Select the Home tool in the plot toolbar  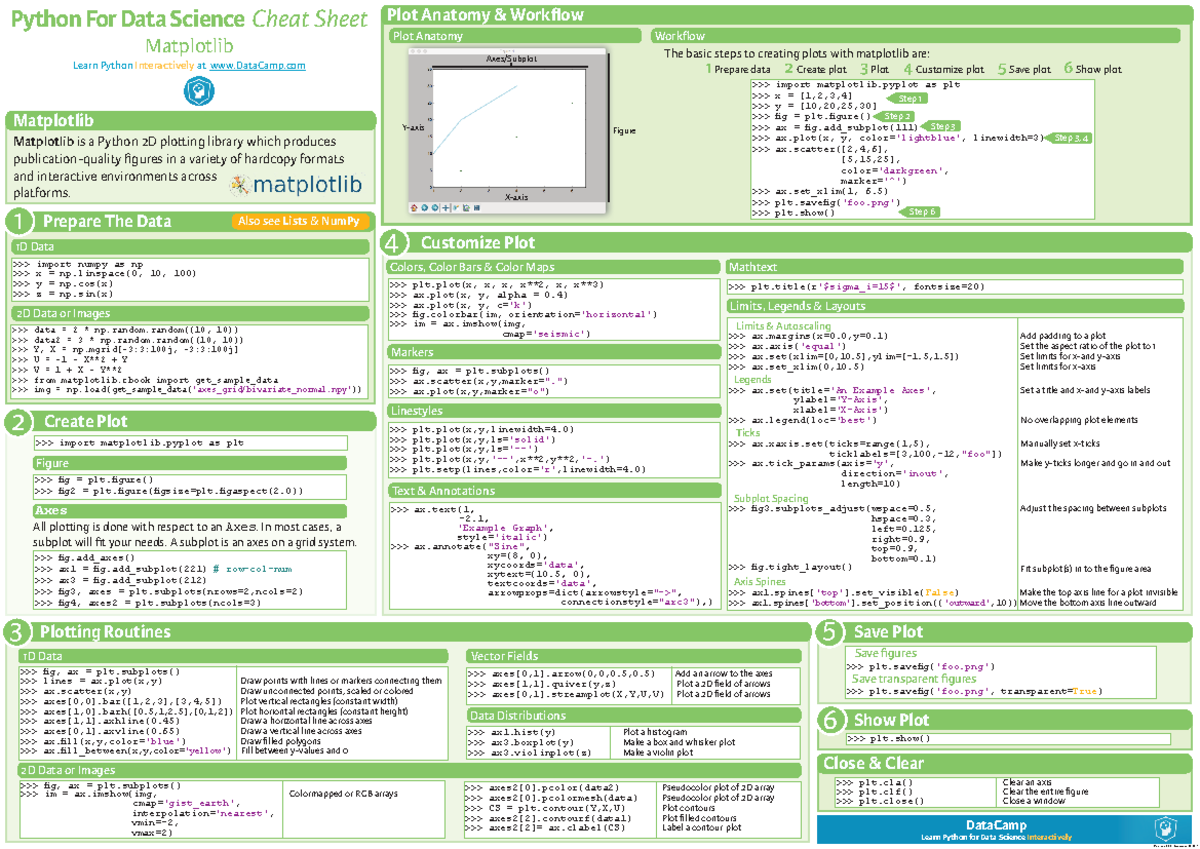pyautogui.click(x=414, y=208)
